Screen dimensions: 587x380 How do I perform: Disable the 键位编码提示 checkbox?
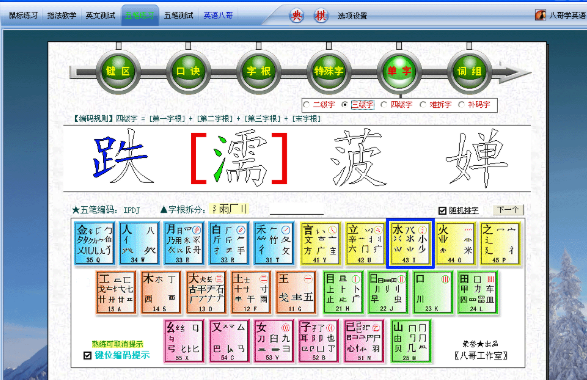coord(87,355)
